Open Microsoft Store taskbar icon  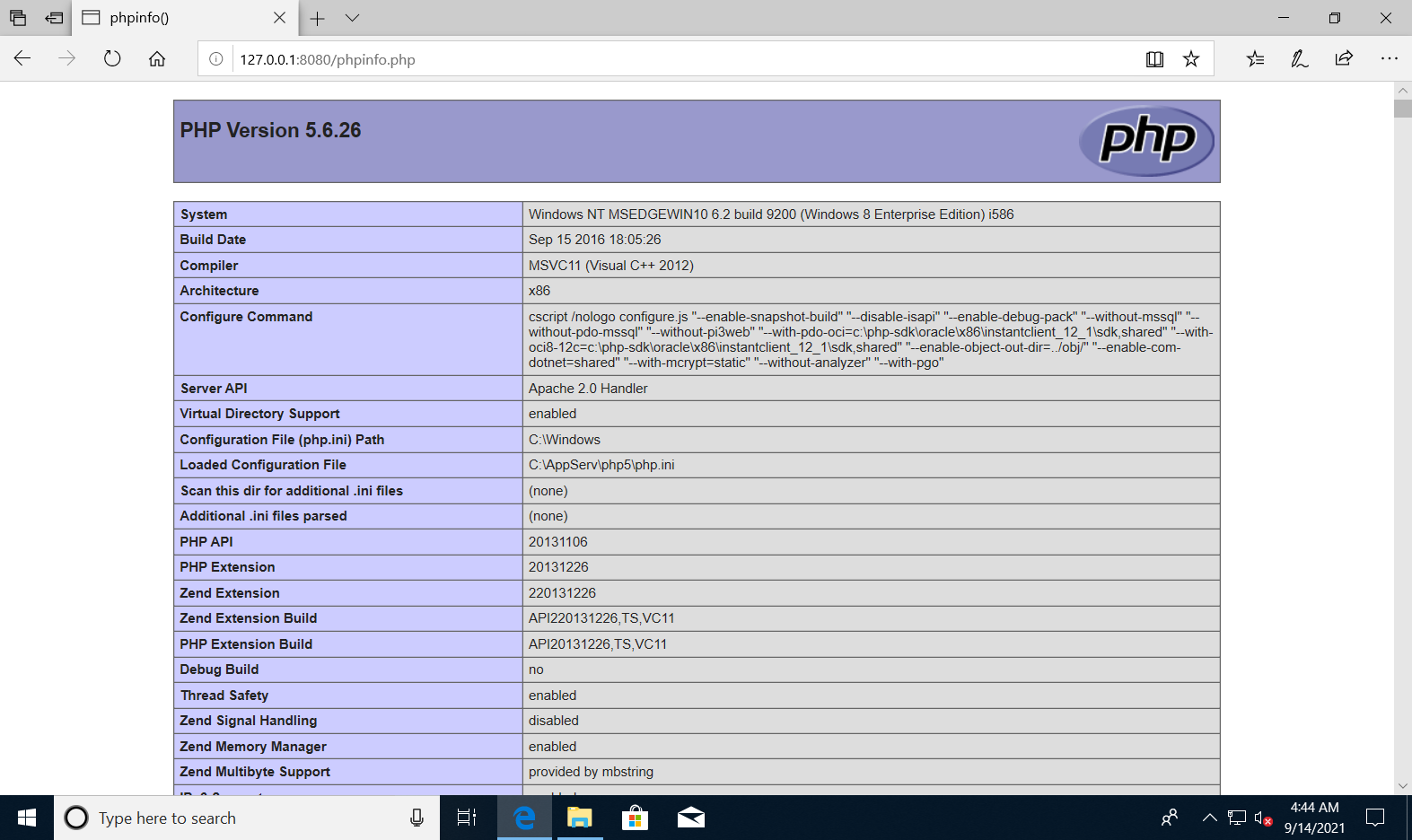635,818
